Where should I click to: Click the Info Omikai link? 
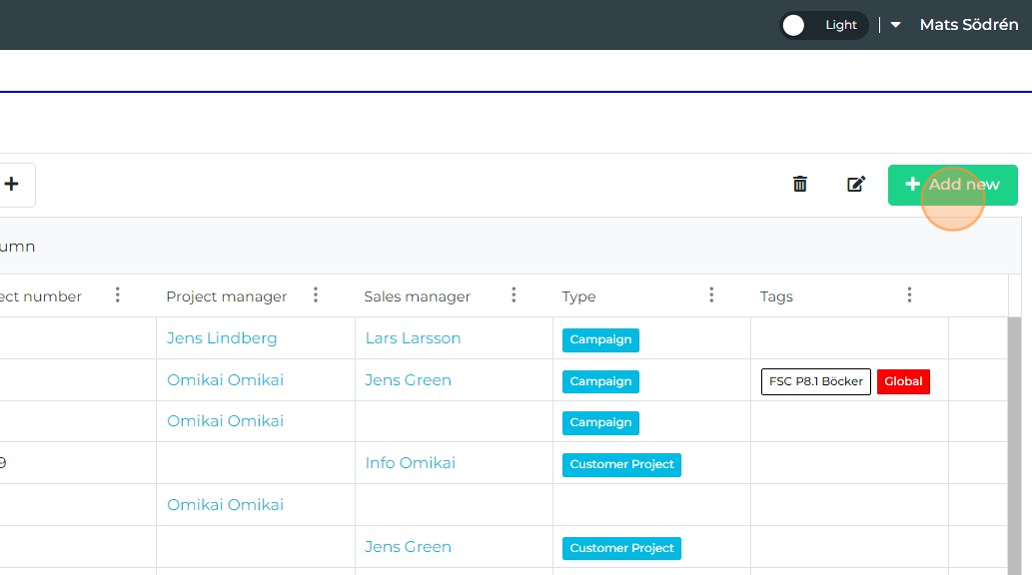(x=410, y=463)
